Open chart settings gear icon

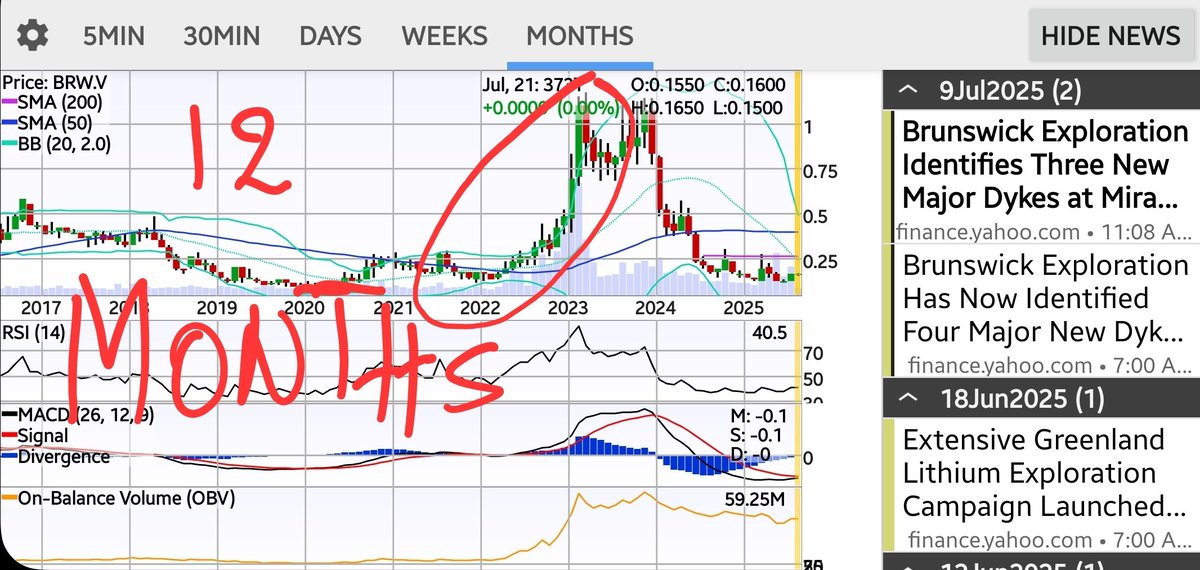click(32, 36)
